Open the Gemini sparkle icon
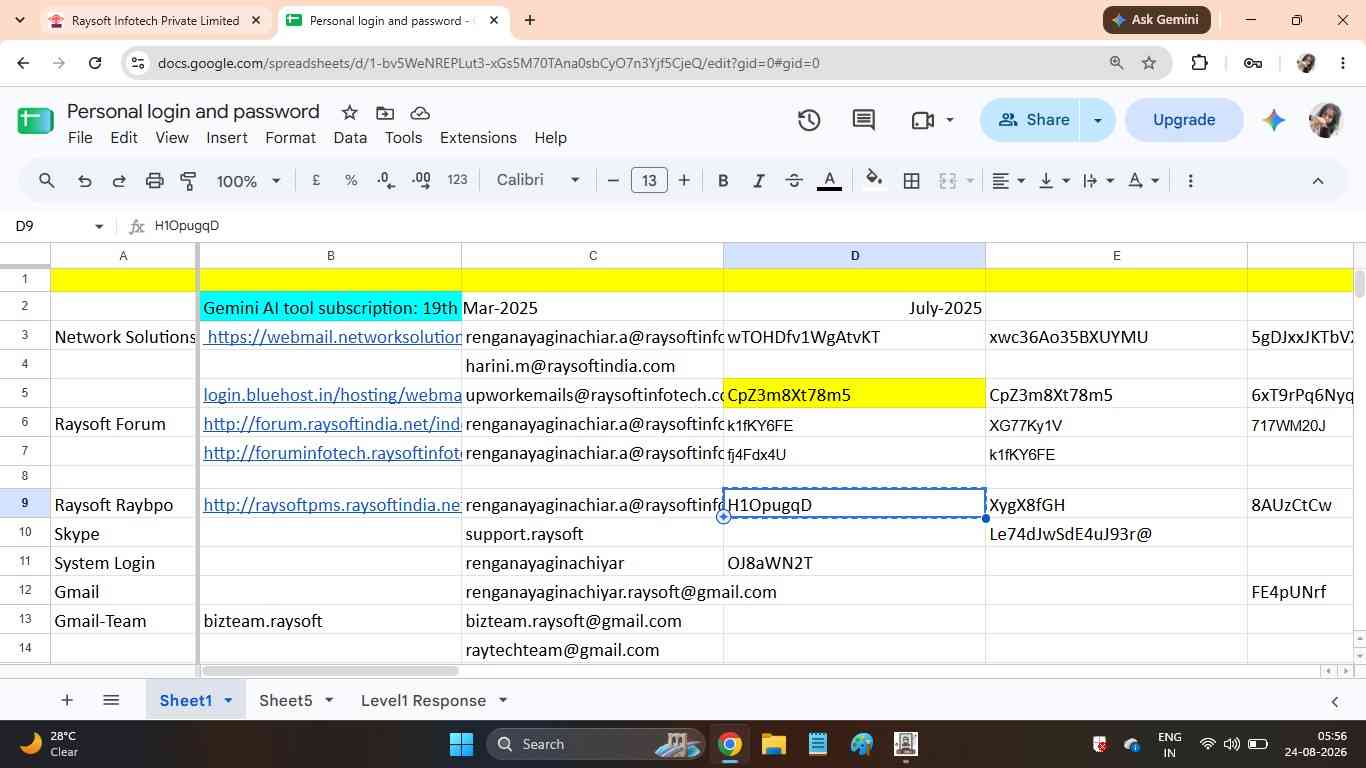The image size is (1366, 768). point(1273,120)
